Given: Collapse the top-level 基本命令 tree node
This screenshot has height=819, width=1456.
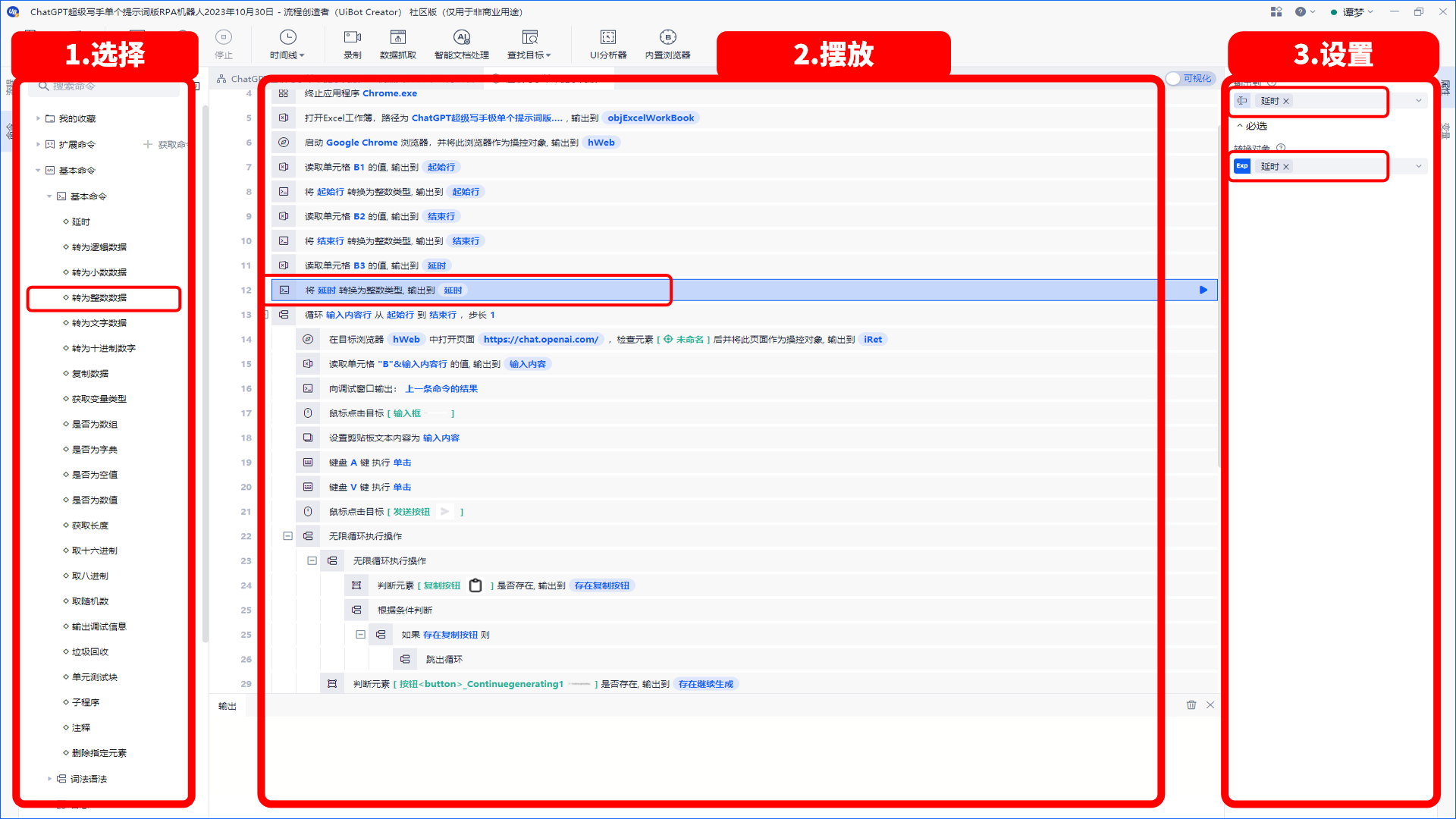Looking at the screenshot, I should [39, 171].
